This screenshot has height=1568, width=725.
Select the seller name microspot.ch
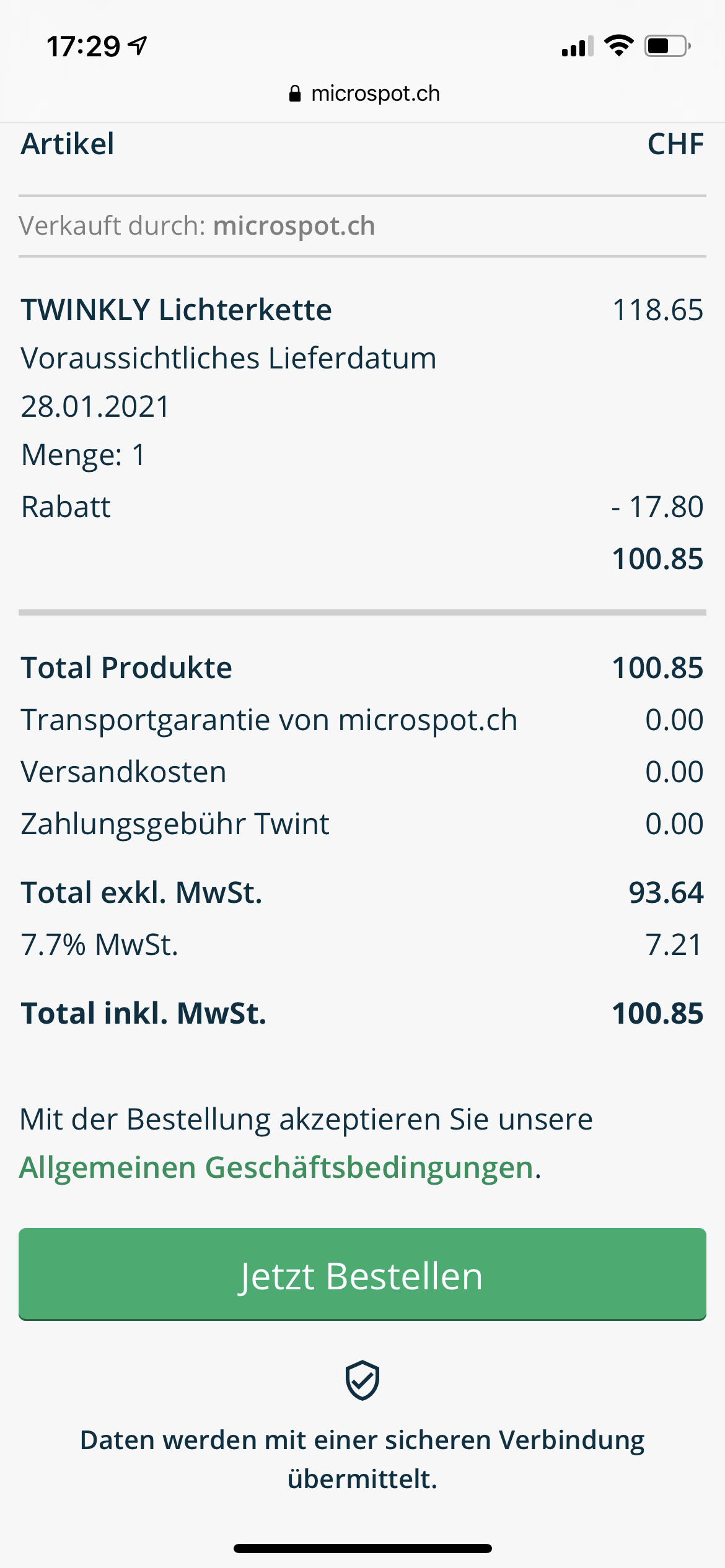[294, 226]
